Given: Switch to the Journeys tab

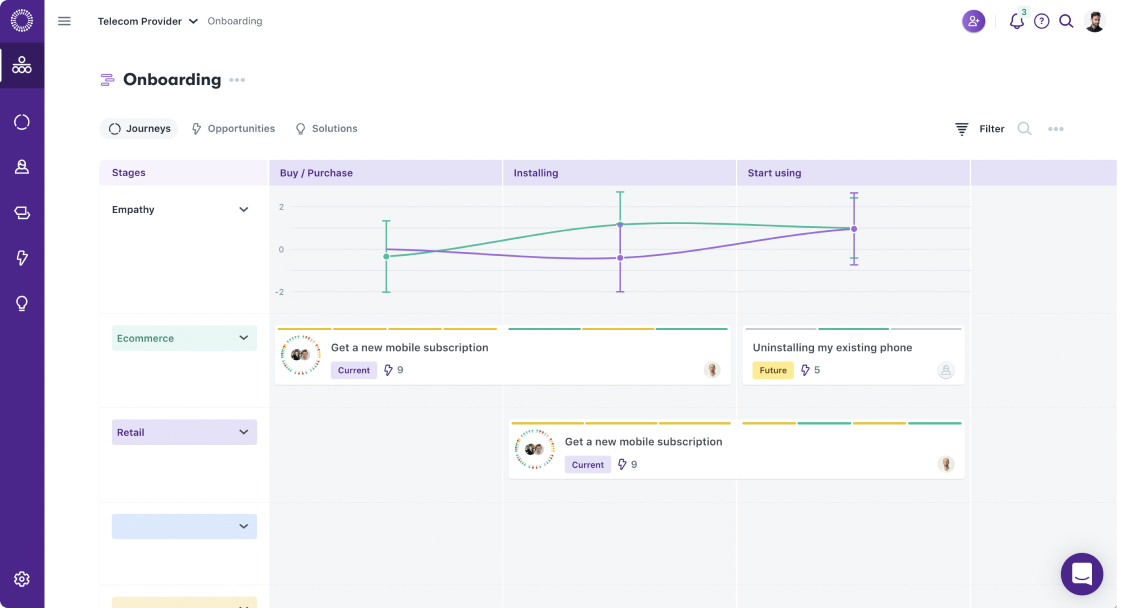Looking at the screenshot, I should [139, 129].
